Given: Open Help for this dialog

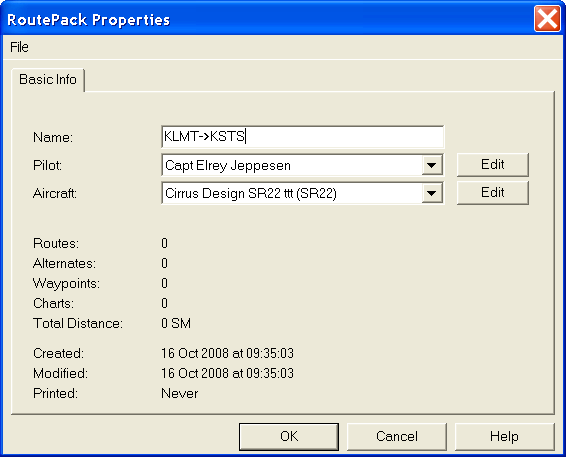Looking at the screenshot, I should (504, 436).
